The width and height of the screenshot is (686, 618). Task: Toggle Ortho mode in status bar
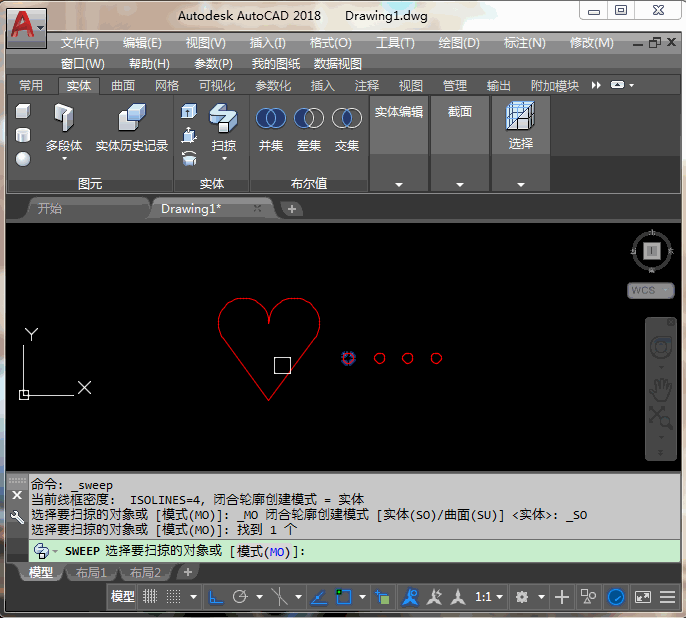216,597
